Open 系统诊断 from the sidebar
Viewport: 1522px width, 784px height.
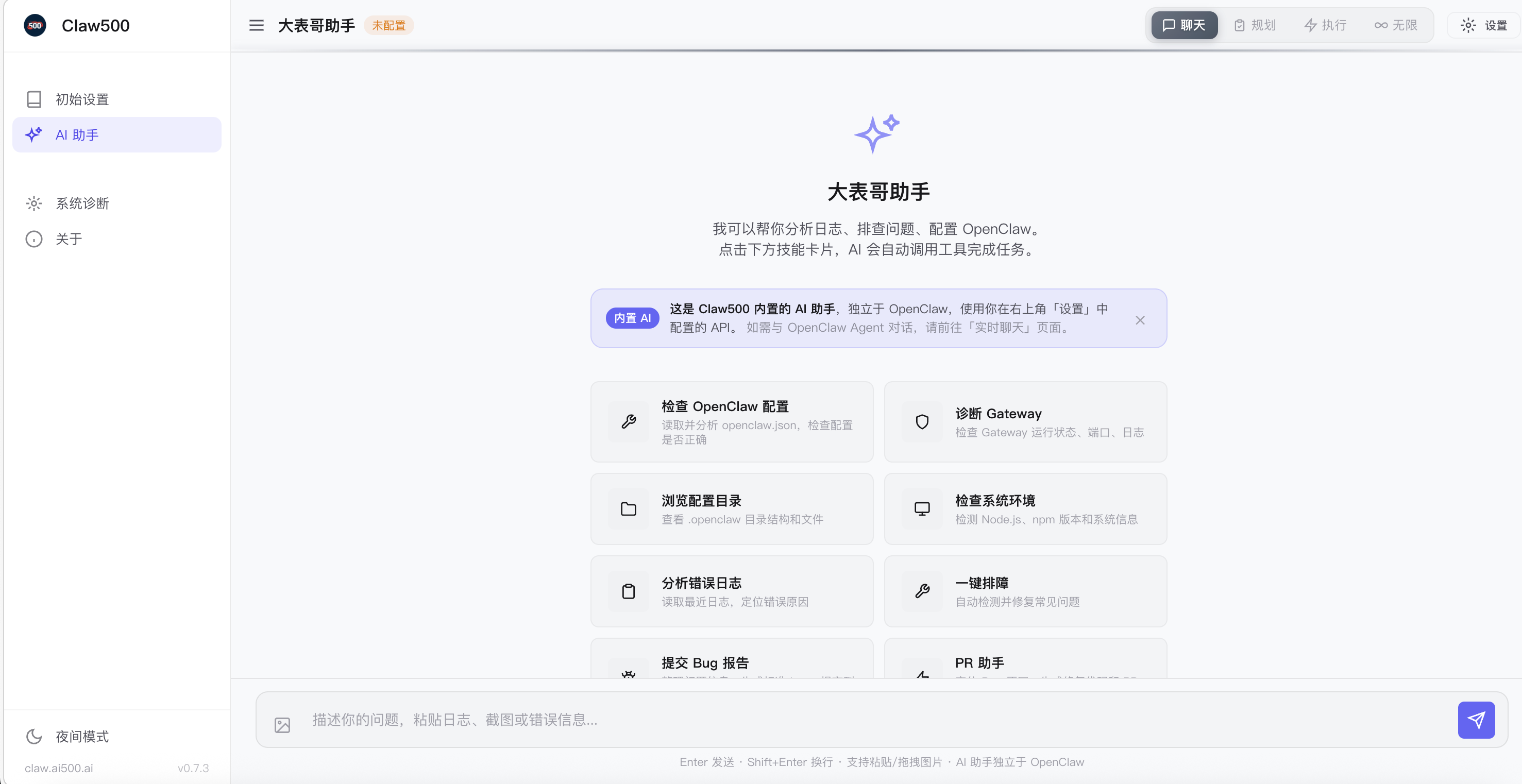83,202
